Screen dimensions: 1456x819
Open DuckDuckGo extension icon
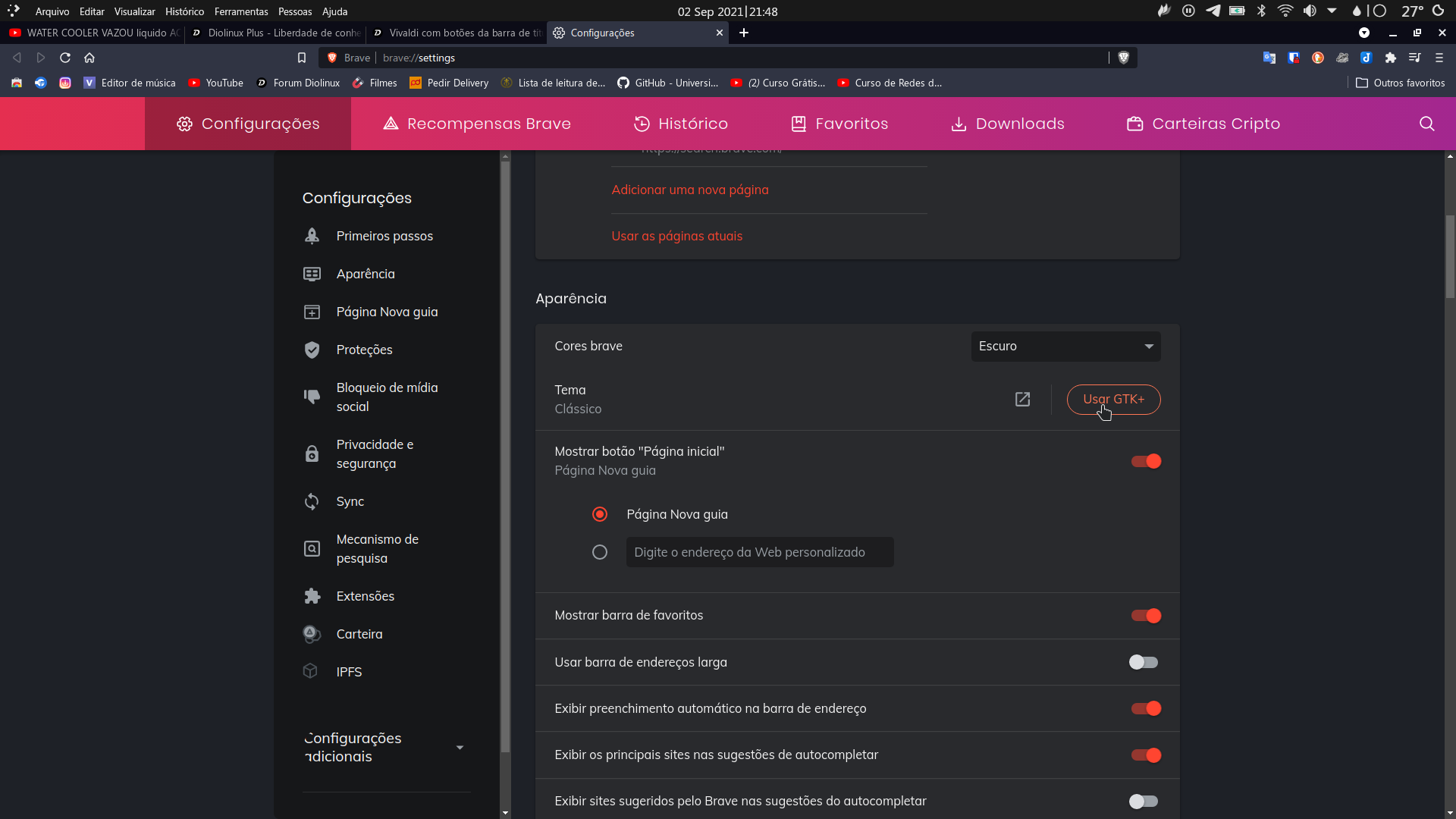(1318, 58)
